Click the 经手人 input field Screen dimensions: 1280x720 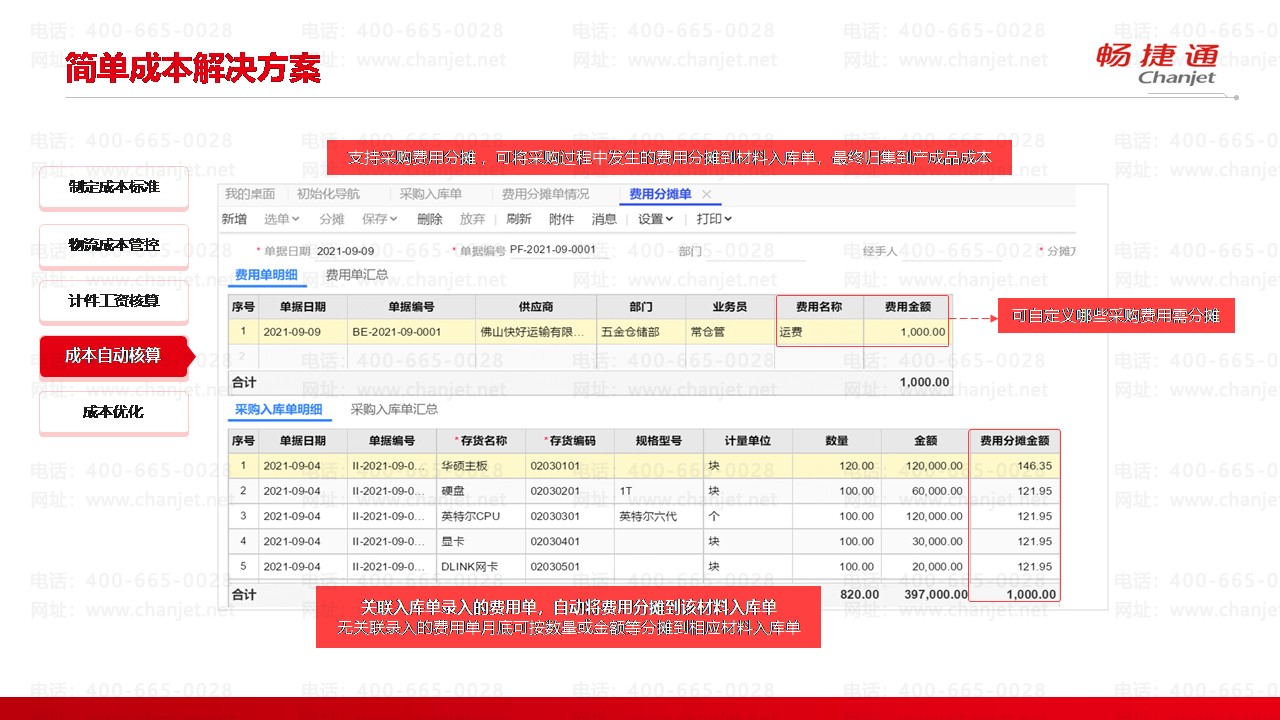coord(950,251)
